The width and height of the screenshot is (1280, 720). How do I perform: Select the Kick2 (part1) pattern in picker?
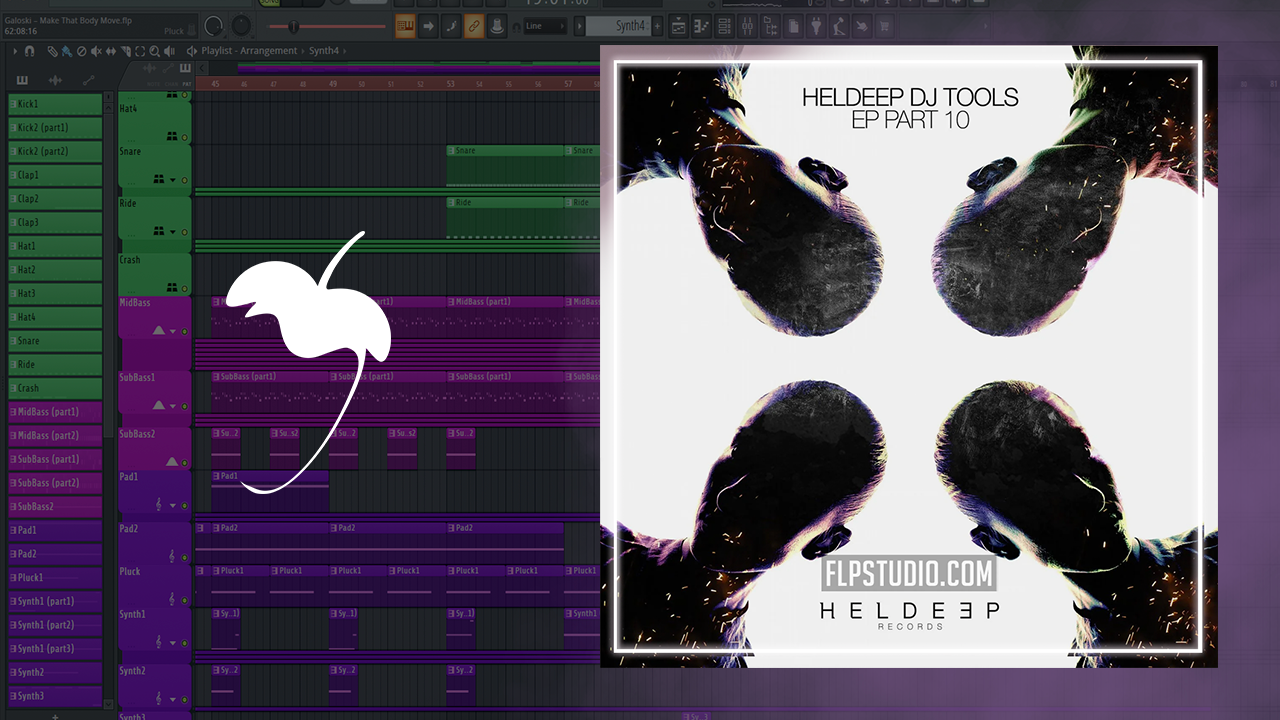pyautogui.click(x=56, y=128)
